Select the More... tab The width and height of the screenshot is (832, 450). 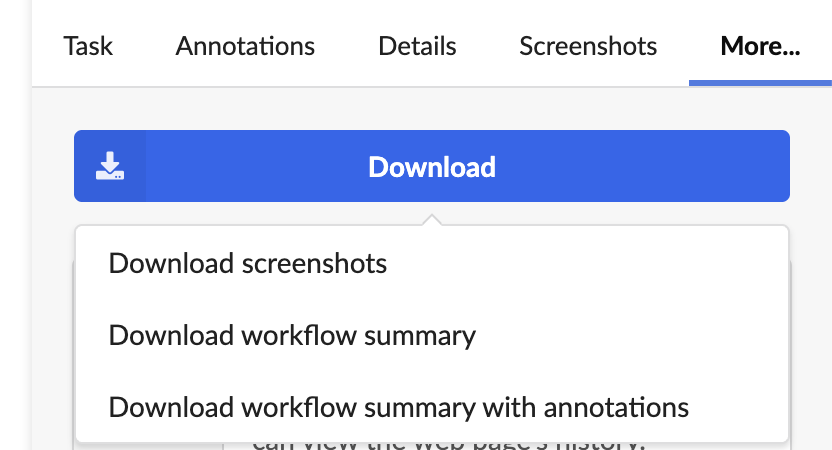coord(760,46)
